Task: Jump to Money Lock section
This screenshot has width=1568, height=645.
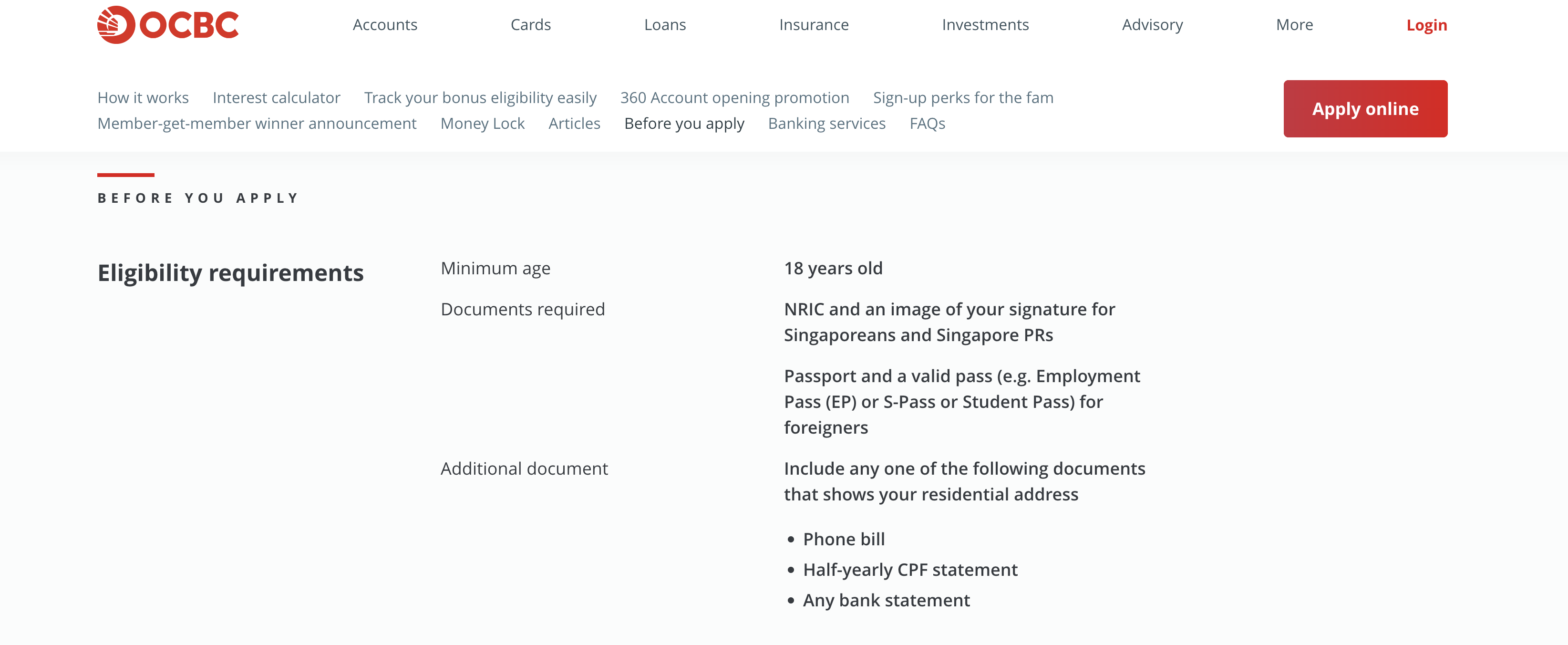Action: coord(482,124)
